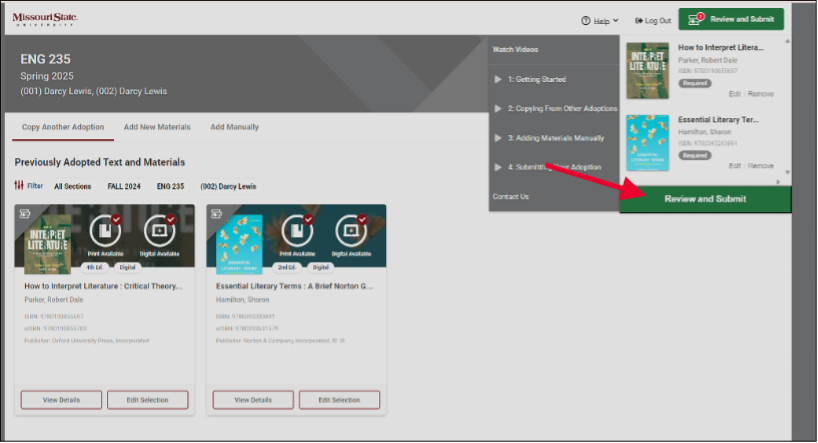Click the Log Out link
The width and height of the screenshot is (818, 443).
tap(653, 20)
